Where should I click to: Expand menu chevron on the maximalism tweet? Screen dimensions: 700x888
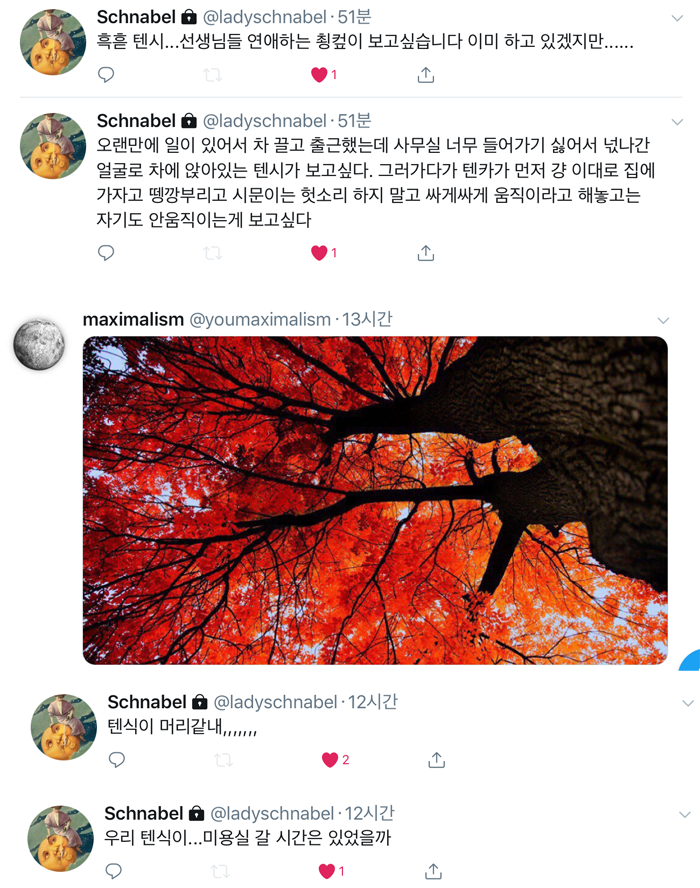pos(663,321)
